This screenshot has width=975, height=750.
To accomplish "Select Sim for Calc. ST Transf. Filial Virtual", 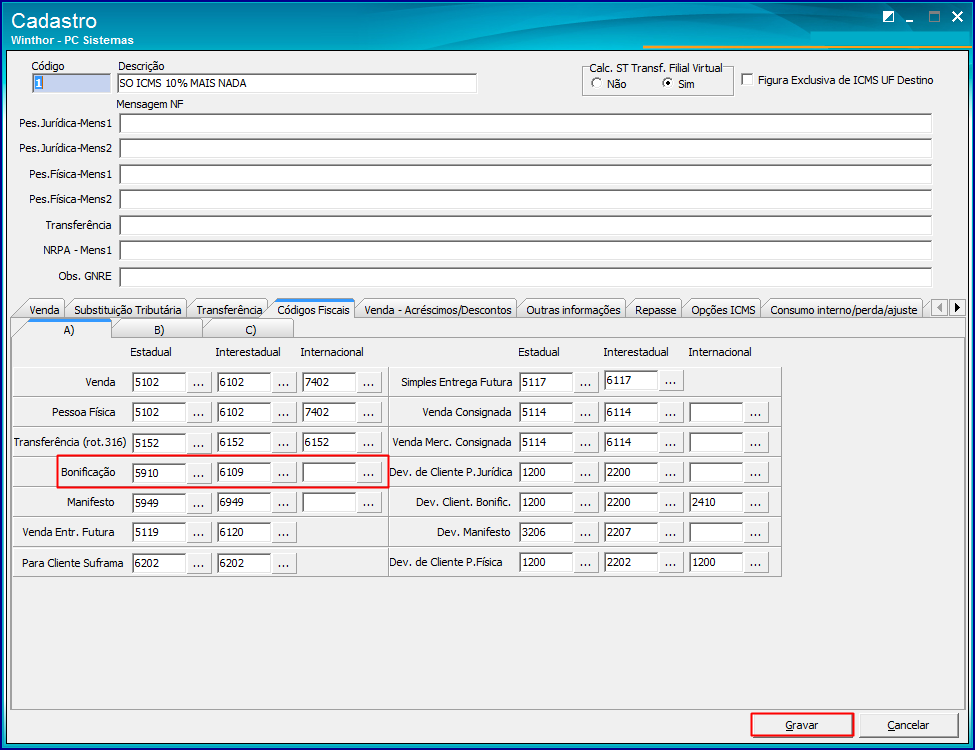I will 678,83.
